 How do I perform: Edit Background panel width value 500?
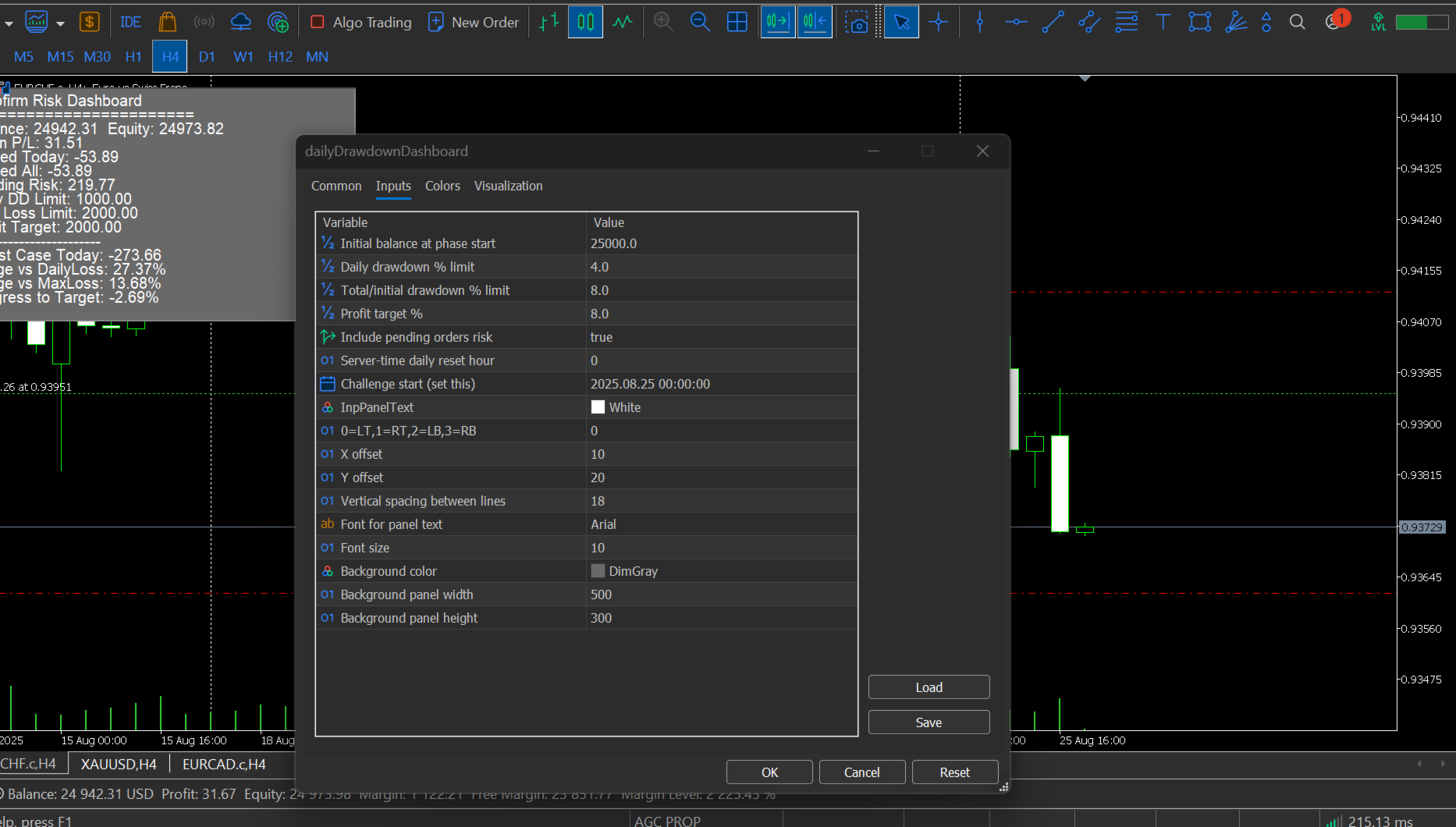722,595
